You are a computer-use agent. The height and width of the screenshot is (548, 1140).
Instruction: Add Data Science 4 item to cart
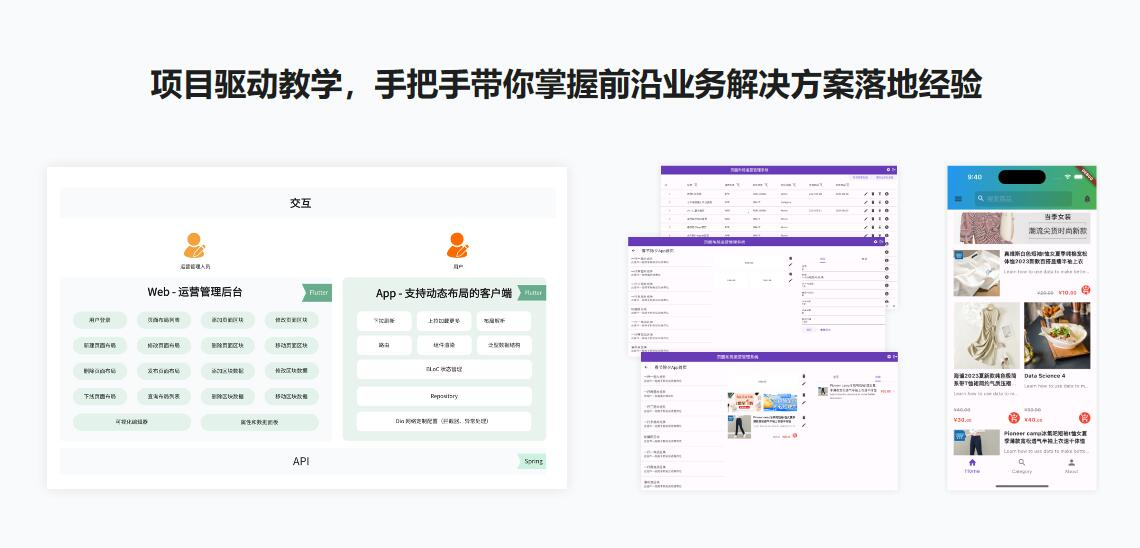(x=1085, y=418)
